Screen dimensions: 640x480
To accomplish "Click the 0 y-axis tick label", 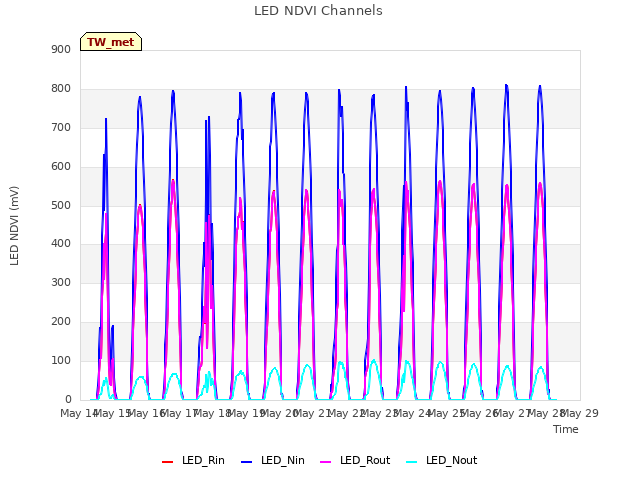I will tap(68, 399).
